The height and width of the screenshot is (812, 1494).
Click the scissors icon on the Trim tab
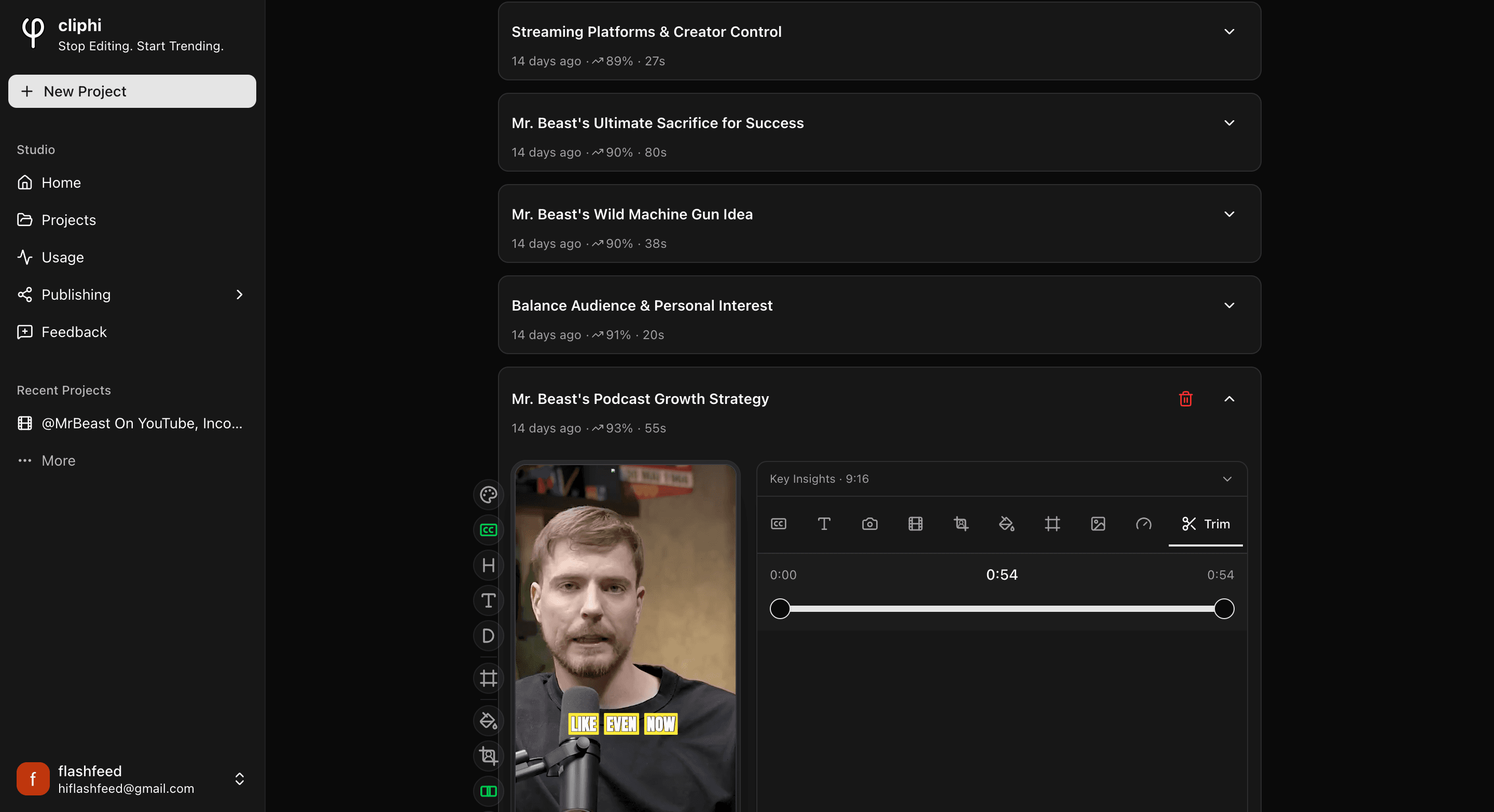point(1188,524)
